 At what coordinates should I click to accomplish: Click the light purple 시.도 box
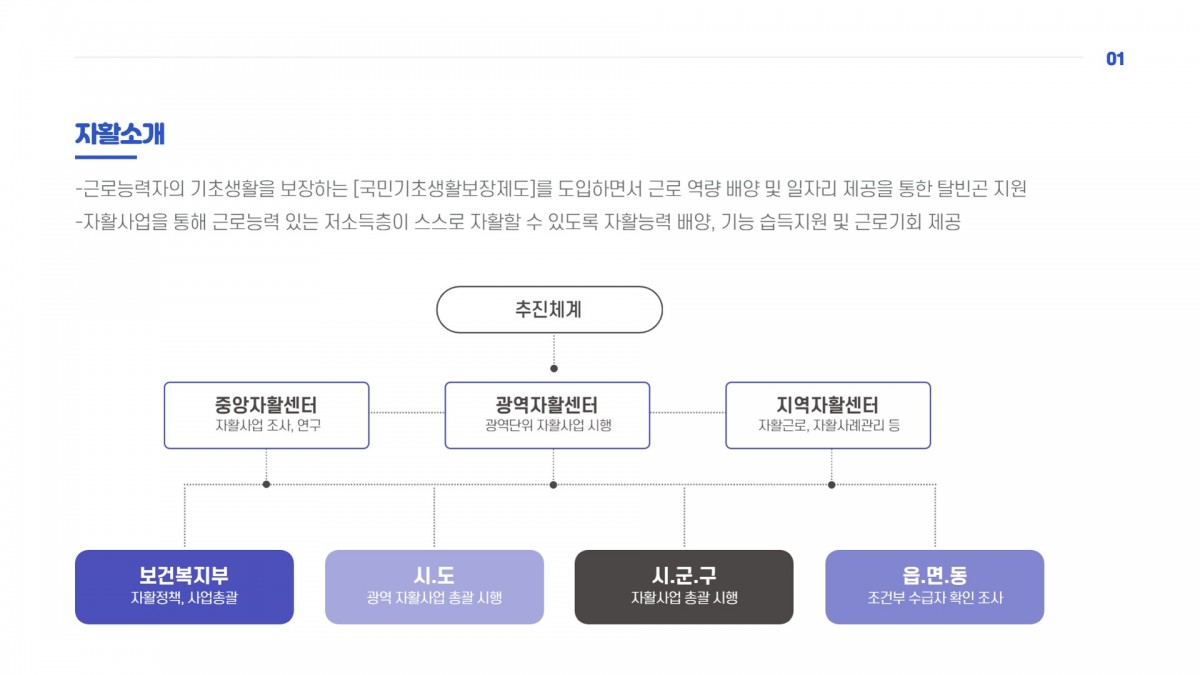click(x=434, y=587)
